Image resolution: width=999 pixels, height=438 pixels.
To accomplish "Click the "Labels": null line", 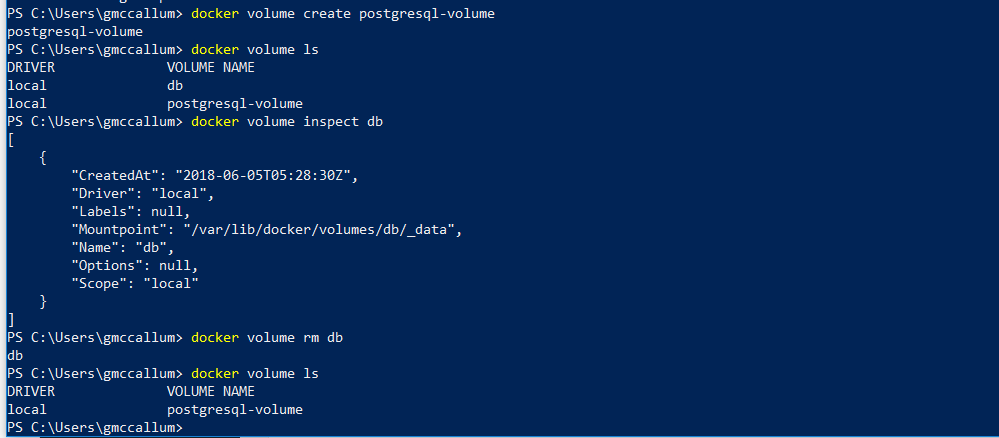I will click(x=131, y=212).
